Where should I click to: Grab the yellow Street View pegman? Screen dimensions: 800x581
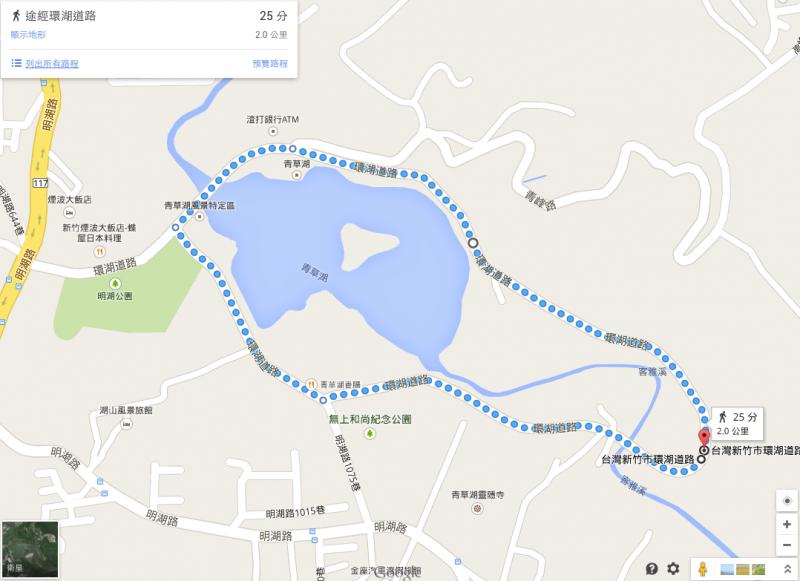[x=703, y=569]
